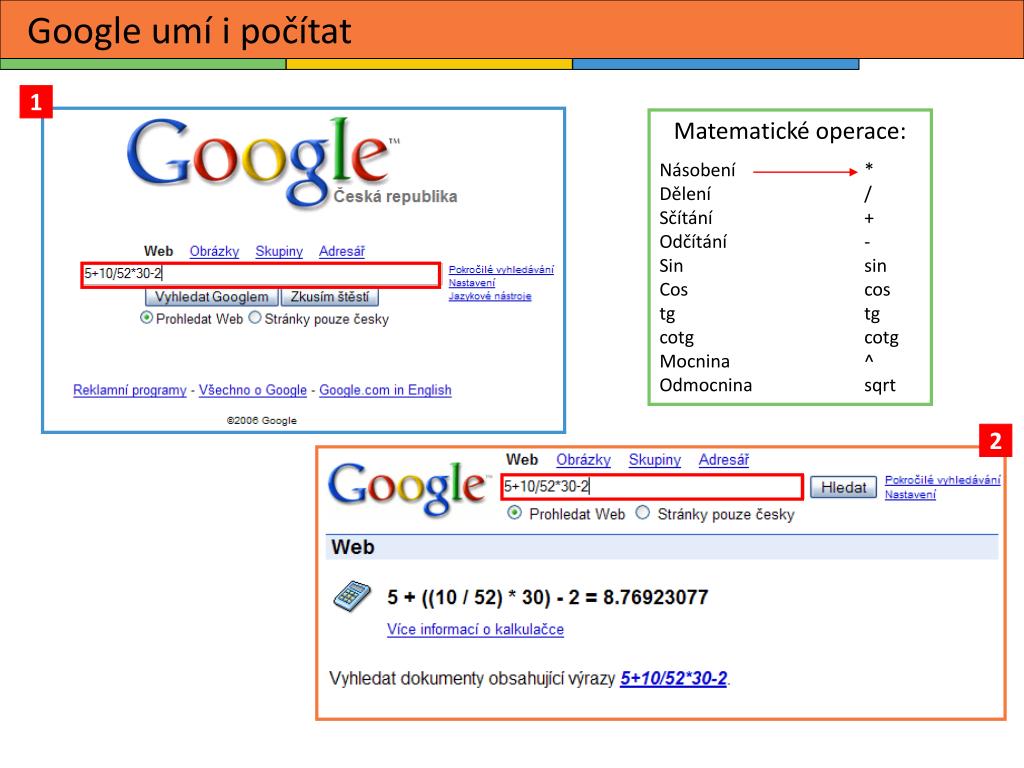Open Pokročilé vyhledávání link on results page
The height and width of the screenshot is (768, 1024).
(x=942, y=480)
